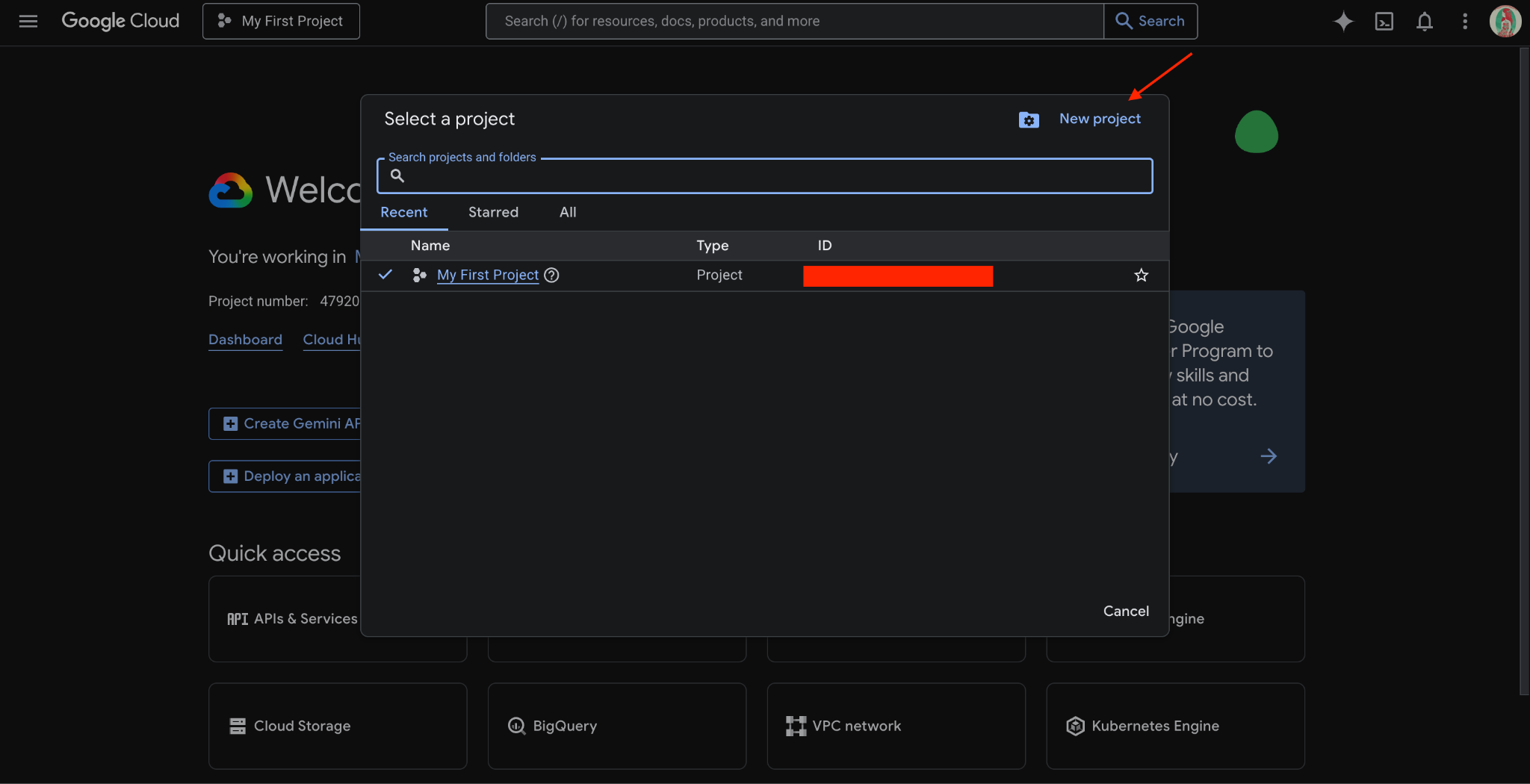The image size is (1530, 784).
Task: Open the My First Project selector
Action: click(281, 21)
